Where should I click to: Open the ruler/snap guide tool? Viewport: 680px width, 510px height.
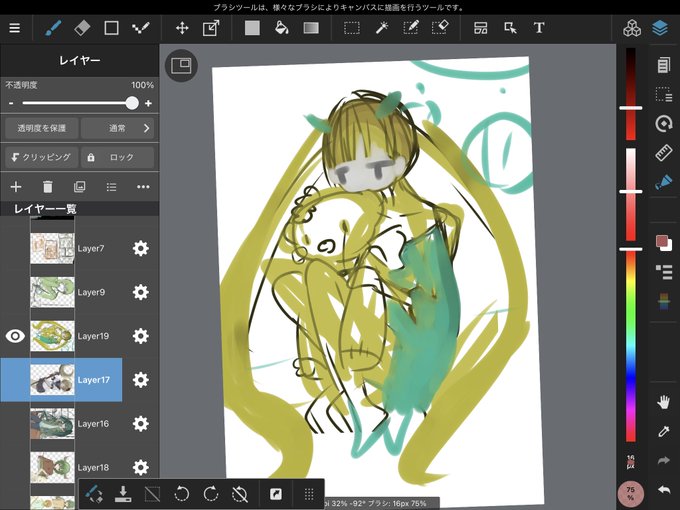(664, 153)
